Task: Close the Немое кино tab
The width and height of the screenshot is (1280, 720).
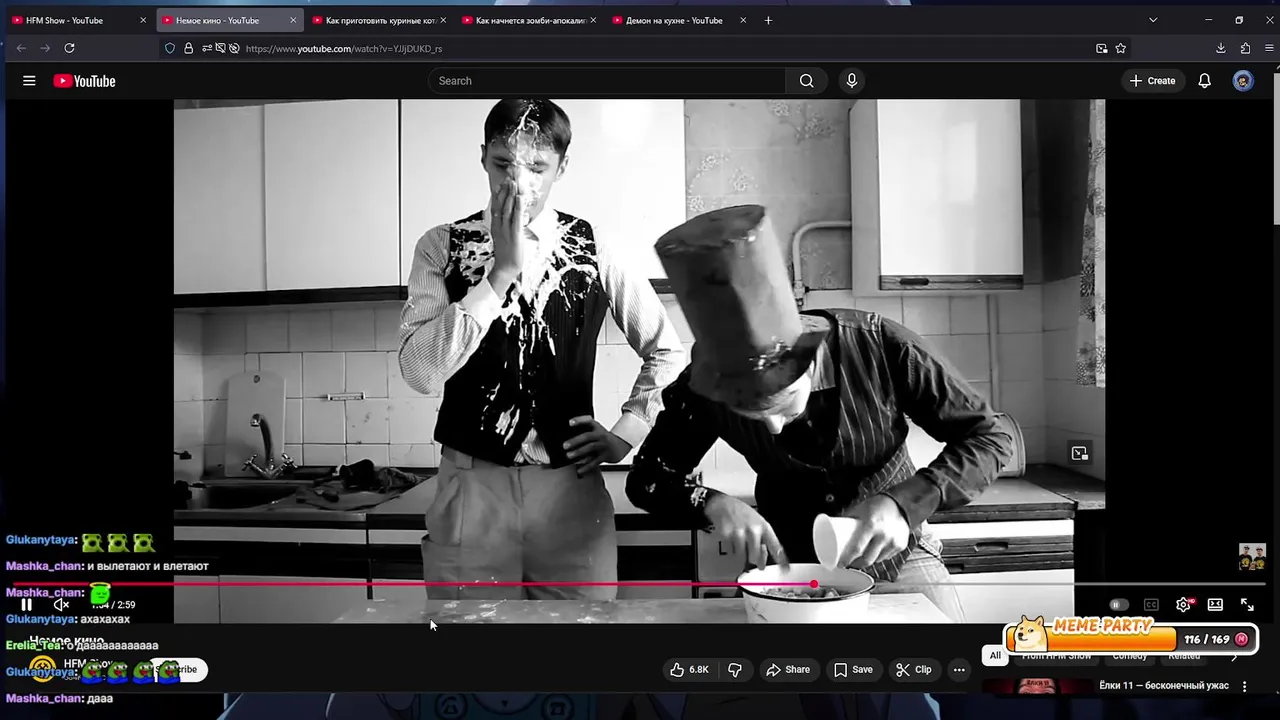Action: pyautogui.click(x=293, y=20)
